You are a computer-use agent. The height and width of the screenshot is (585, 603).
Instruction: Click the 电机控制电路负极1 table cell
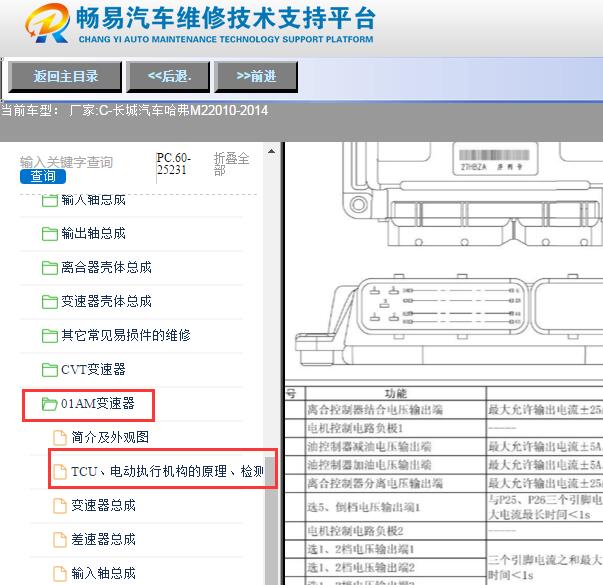point(396,428)
